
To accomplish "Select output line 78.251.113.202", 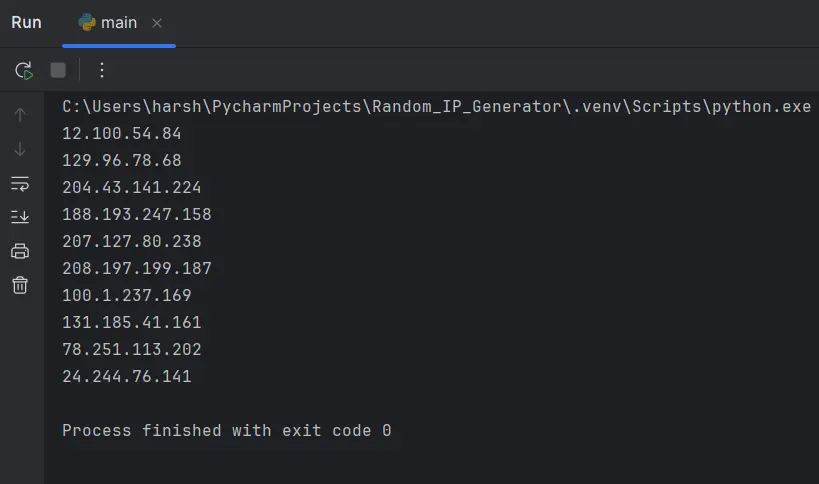I will (132, 349).
